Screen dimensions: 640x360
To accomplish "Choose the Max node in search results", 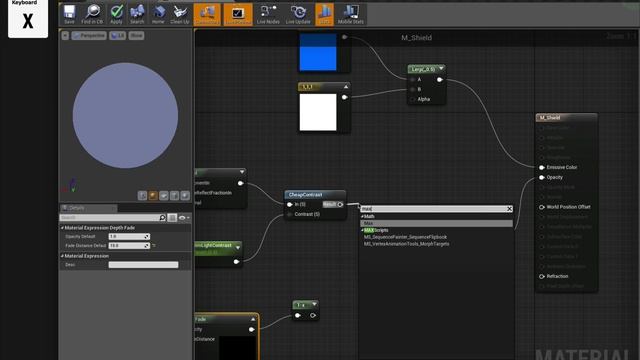I will click(436, 223).
